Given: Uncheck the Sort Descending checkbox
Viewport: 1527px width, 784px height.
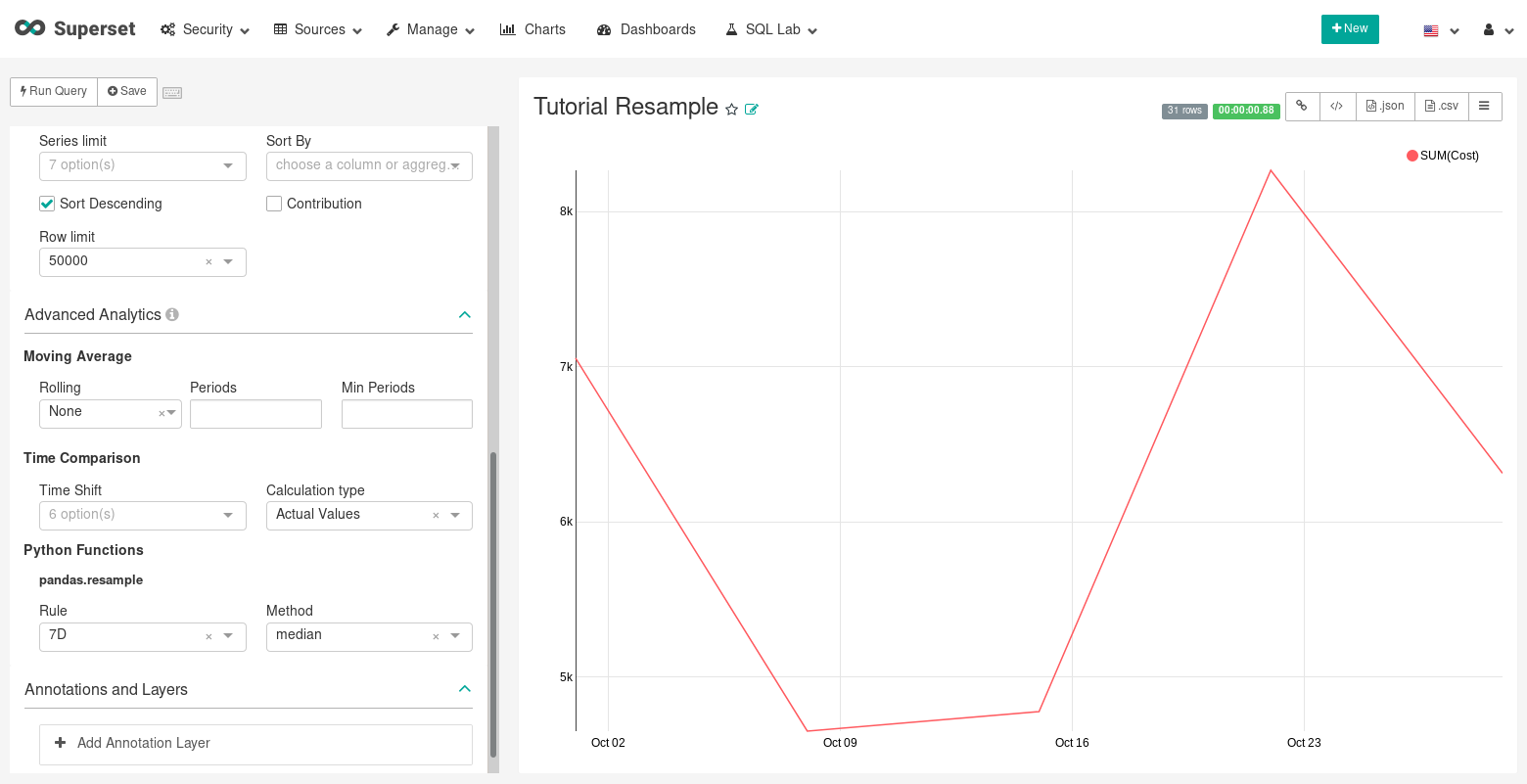Looking at the screenshot, I should coord(47,204).
